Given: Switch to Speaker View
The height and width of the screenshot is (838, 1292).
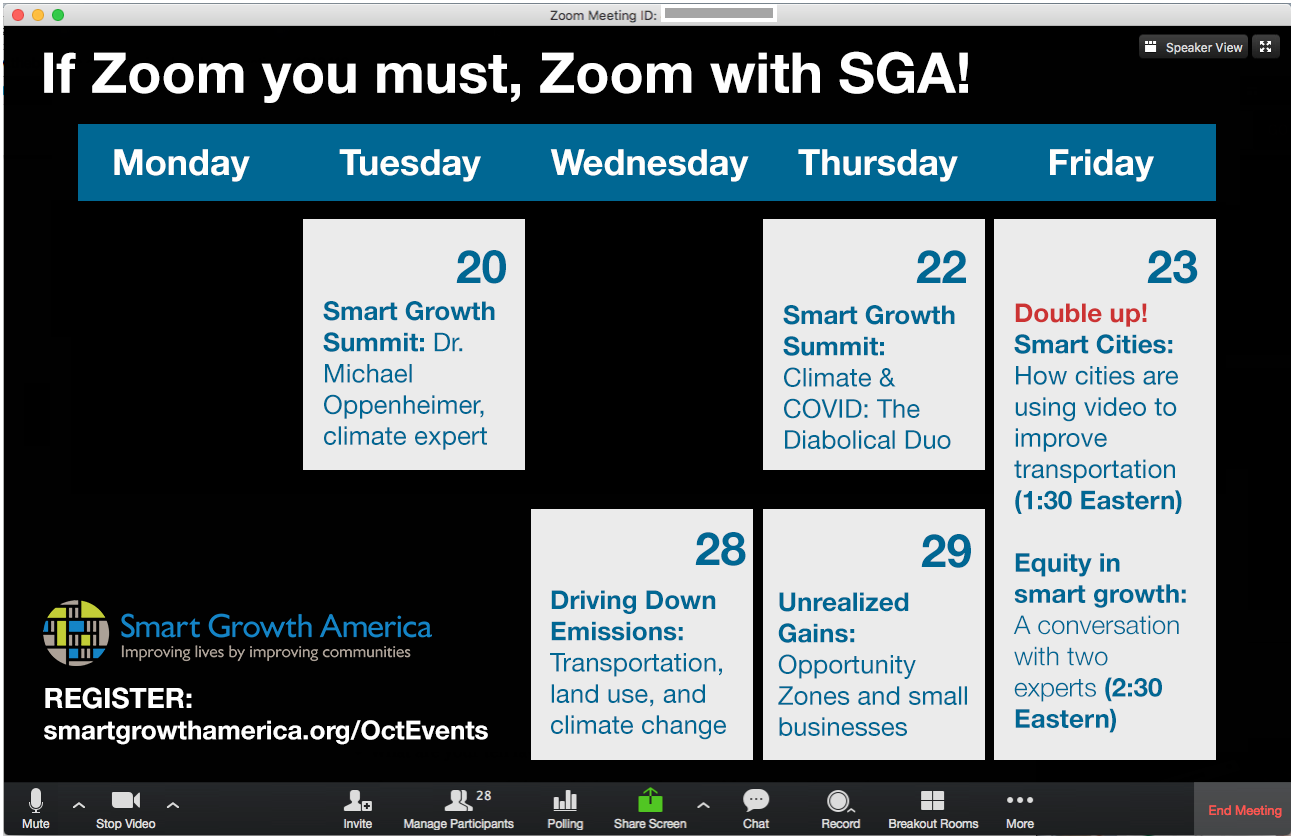Looking at the screenshot, I should [1194, 47].
